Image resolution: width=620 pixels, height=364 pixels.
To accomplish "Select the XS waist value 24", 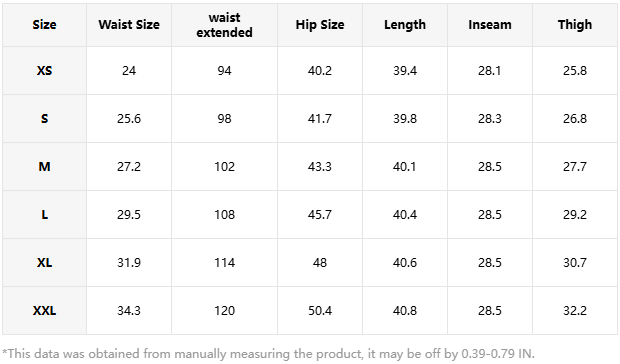I will point(129,71).
